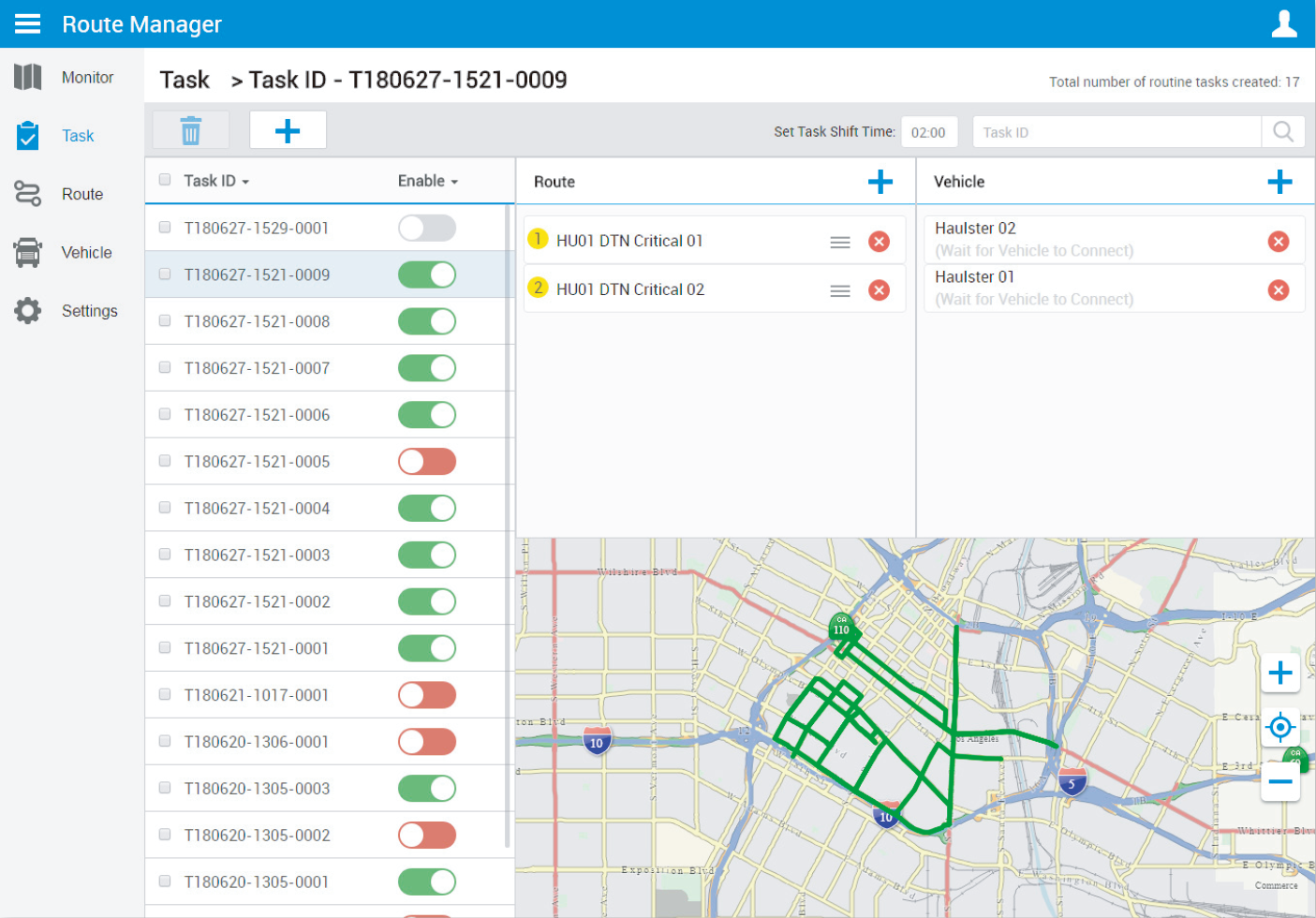Open the hamburger menu next to Route Manager

(26, 22)
